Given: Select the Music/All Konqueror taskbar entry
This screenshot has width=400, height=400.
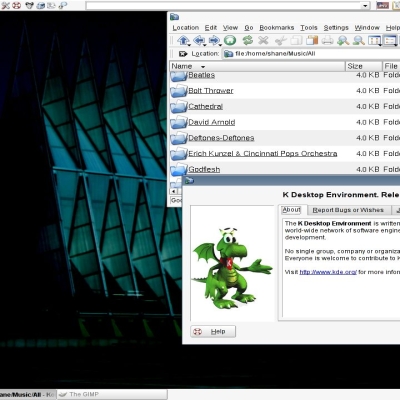Looking at the screenshot, I should coord(28,395).
